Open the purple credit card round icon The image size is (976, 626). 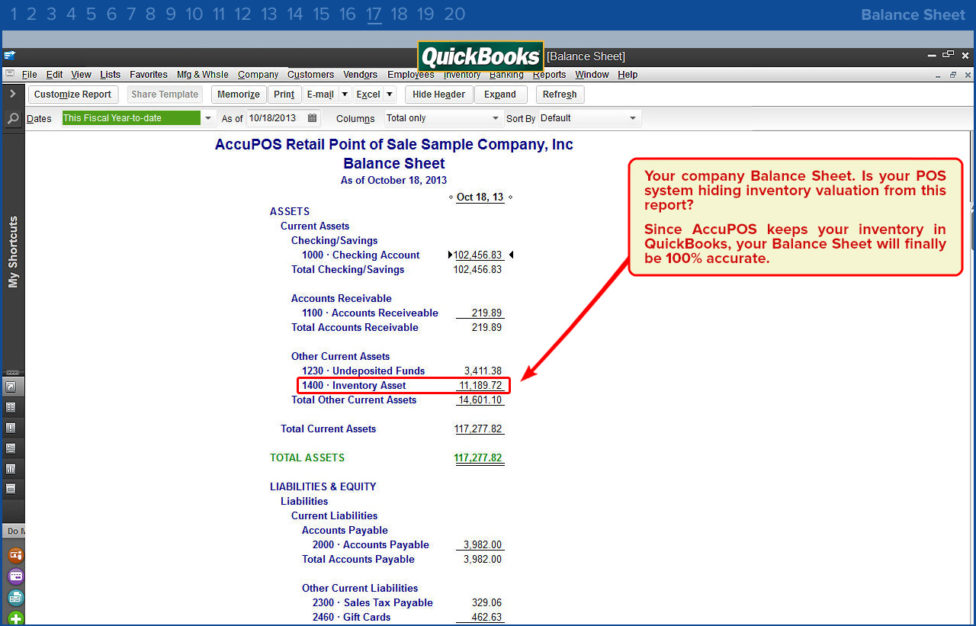click(16, 576)
